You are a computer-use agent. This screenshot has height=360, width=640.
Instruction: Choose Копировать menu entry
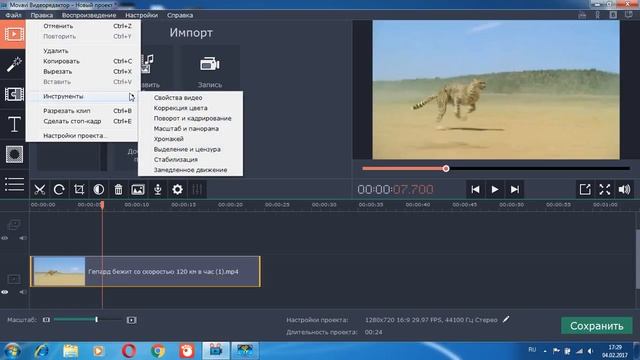point(83,61)
